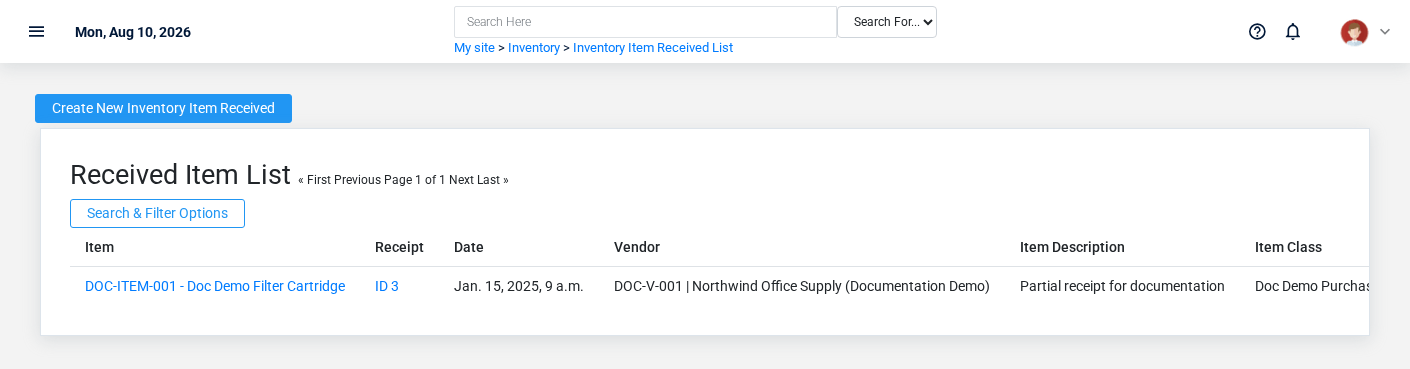This screenshot has height=369, width=1410.
Task: Open Search & Filter Options
Action: tap(157, 213)
